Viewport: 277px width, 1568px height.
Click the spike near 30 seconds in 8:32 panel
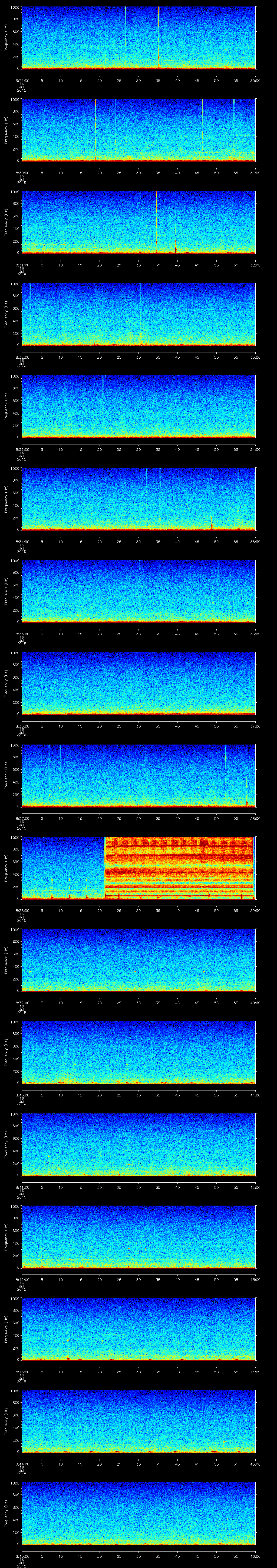coord(141,313)
